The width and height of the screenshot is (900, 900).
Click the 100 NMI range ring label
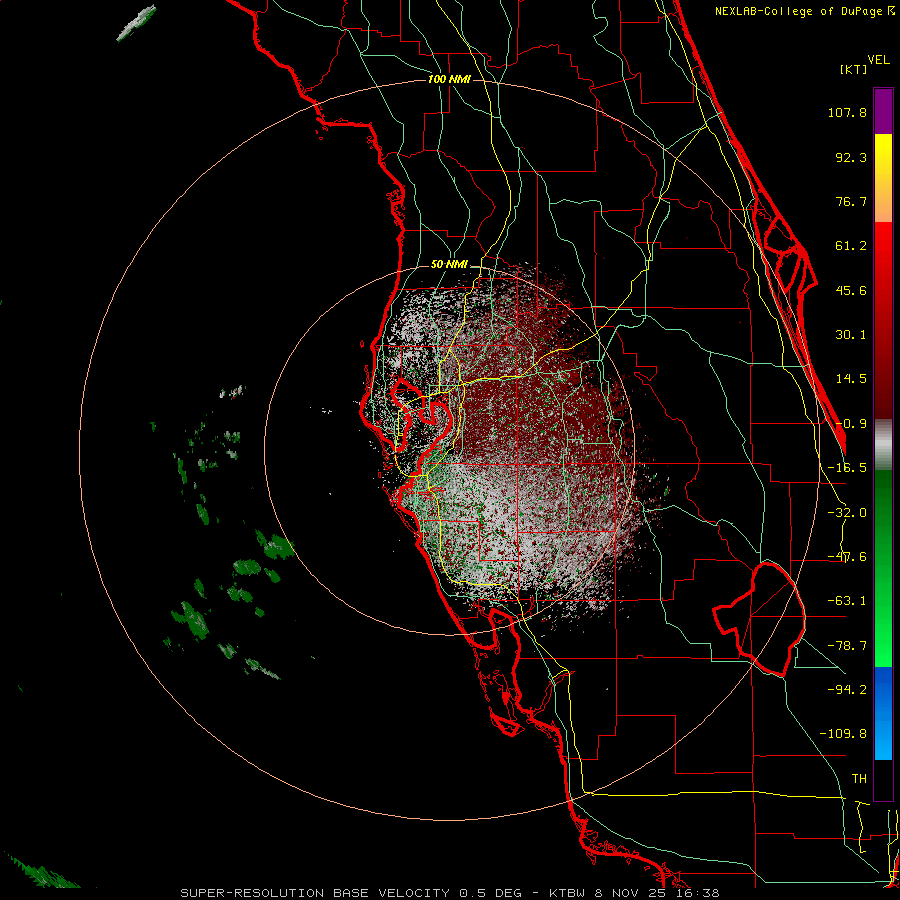pyautogui.click(x=449, y=79)
